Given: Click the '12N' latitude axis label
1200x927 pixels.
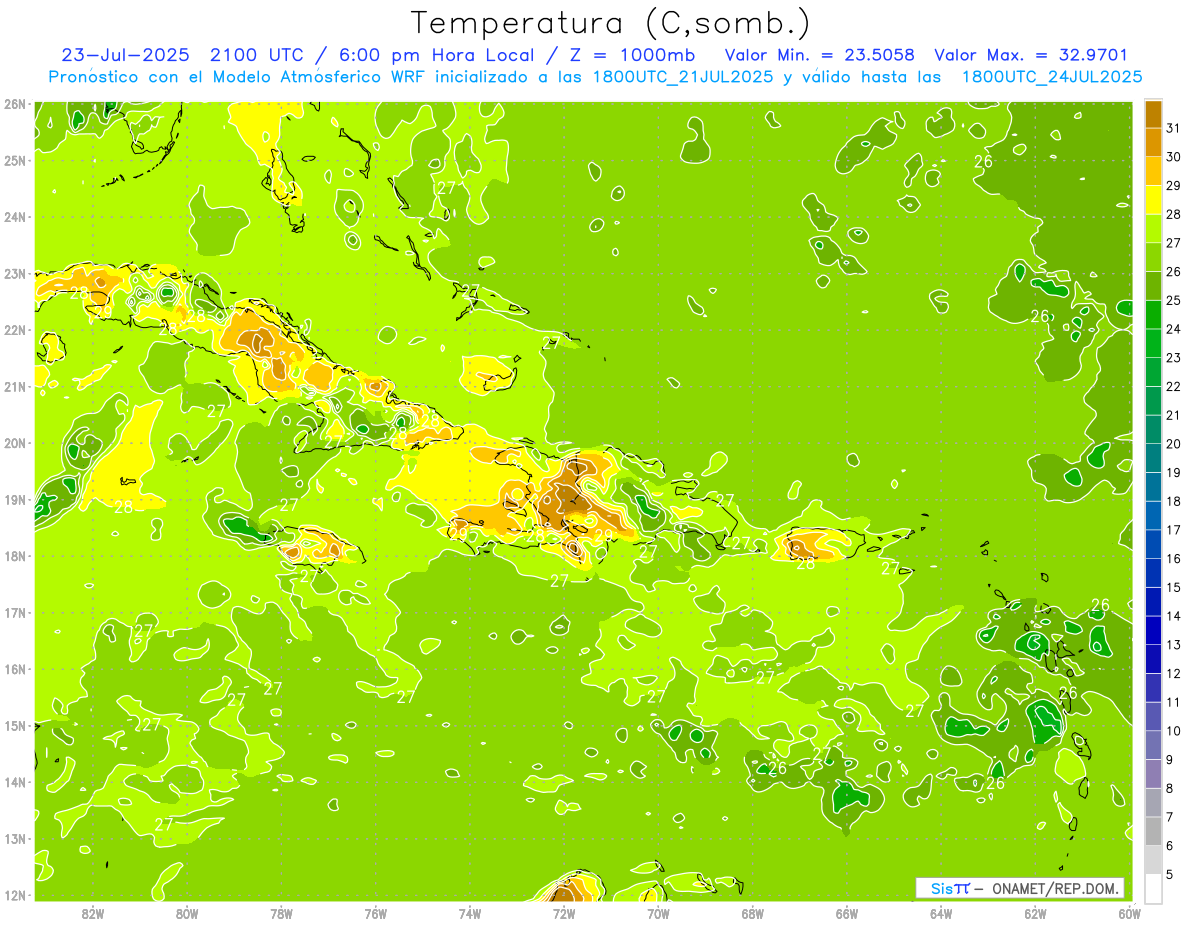Looking at the screenshot, I should click(15, 895).
